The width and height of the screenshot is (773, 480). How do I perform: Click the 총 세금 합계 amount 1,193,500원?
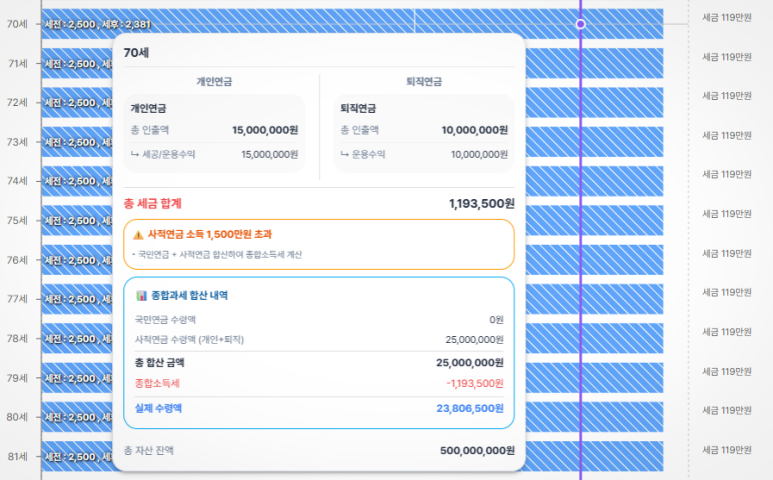click(x=482, y=203)
